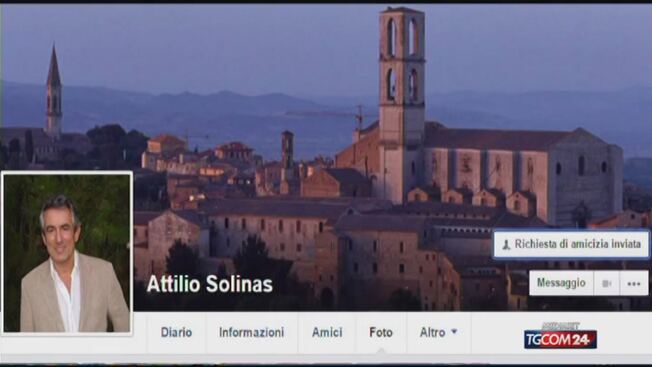
Task: Open Attilio Solinas profile picture
Action: pyautogui.click(x=67, y=253)
